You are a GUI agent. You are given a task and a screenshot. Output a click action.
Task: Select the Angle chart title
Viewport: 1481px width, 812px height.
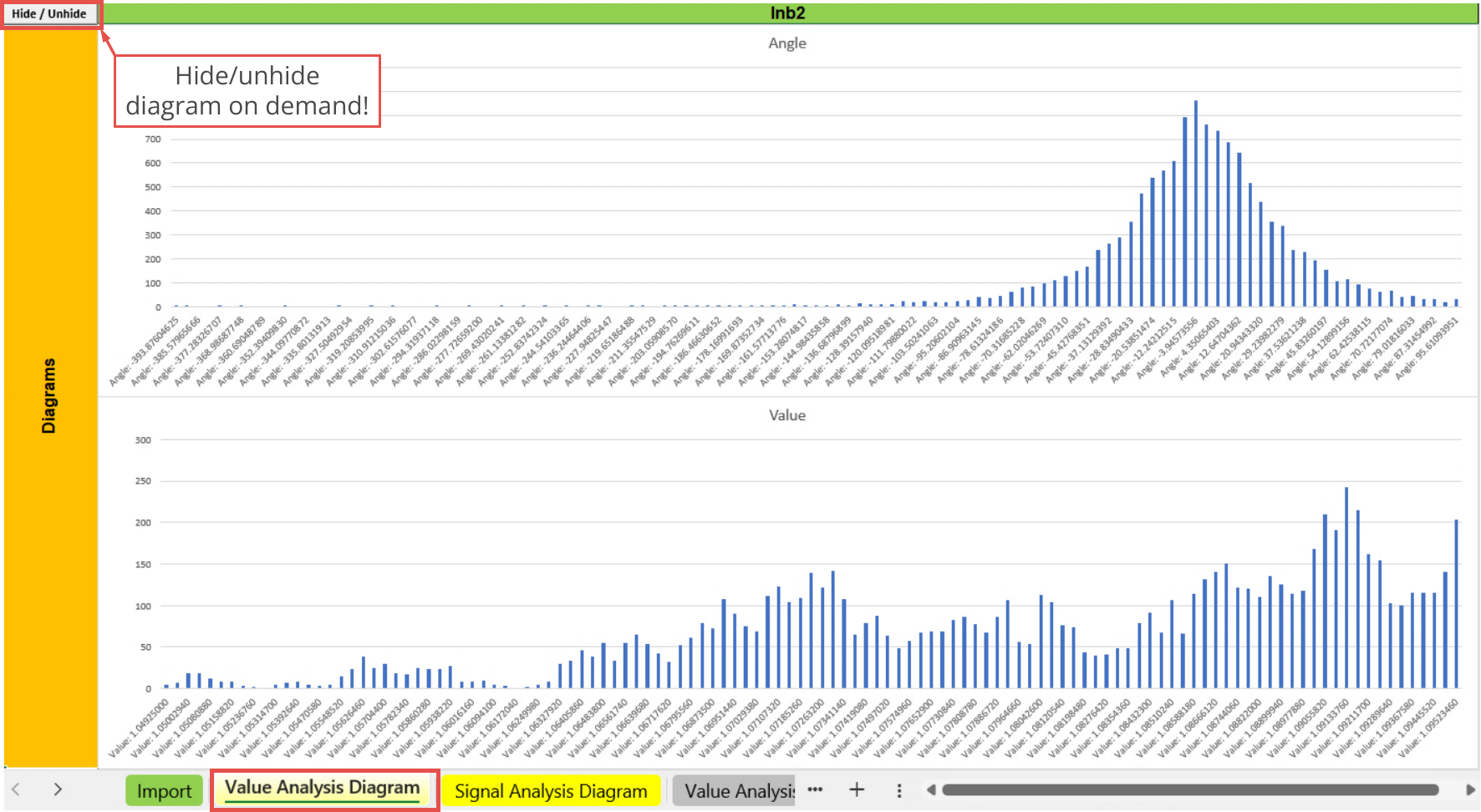[787, 43]
